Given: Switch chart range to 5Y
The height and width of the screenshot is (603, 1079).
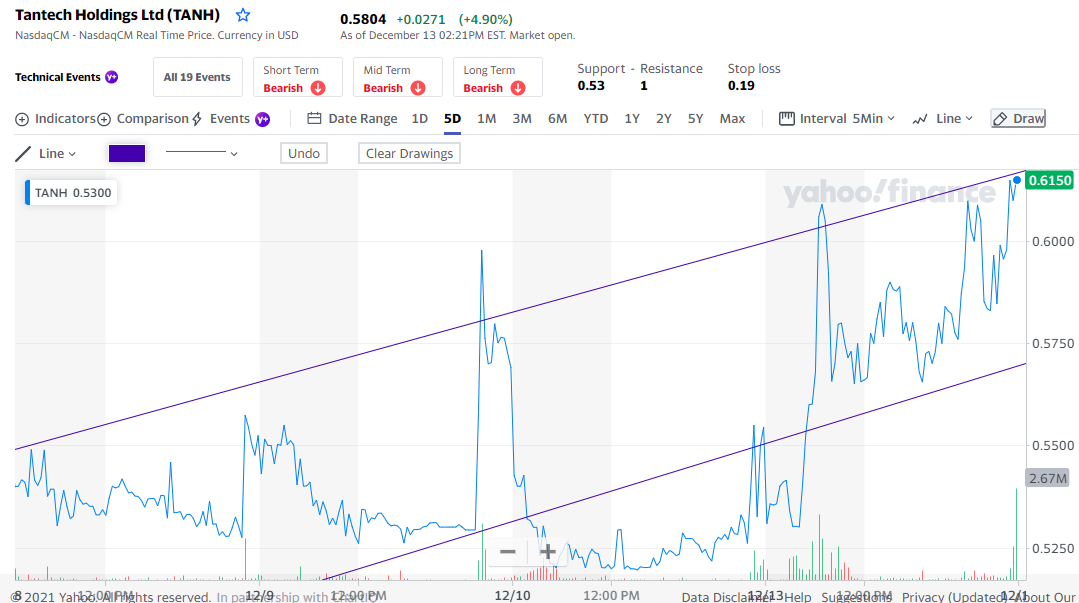Looking at the screenshot, I should [x=696, y=118].
